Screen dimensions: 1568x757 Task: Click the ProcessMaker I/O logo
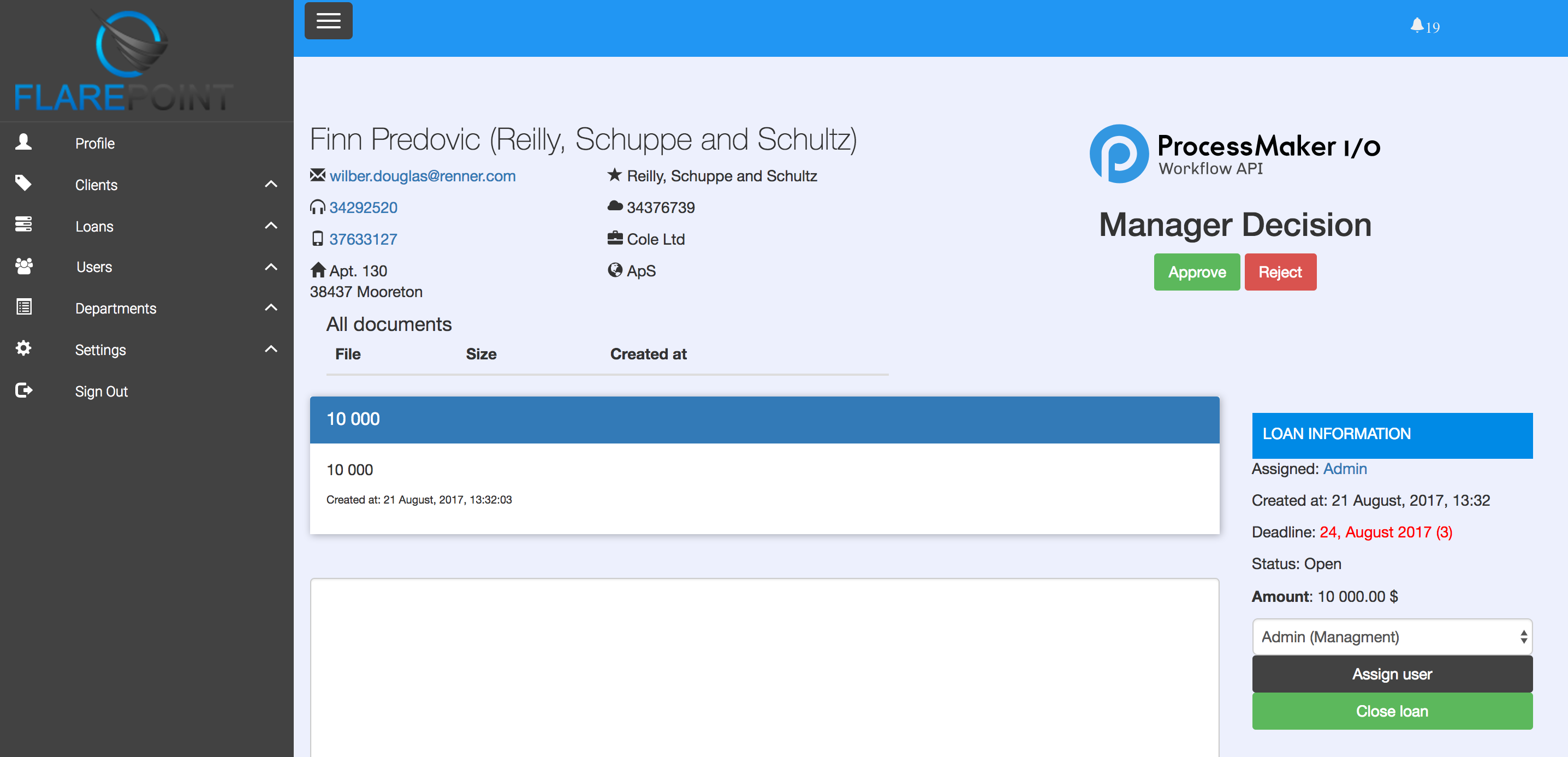click(x=1235, y=153)
